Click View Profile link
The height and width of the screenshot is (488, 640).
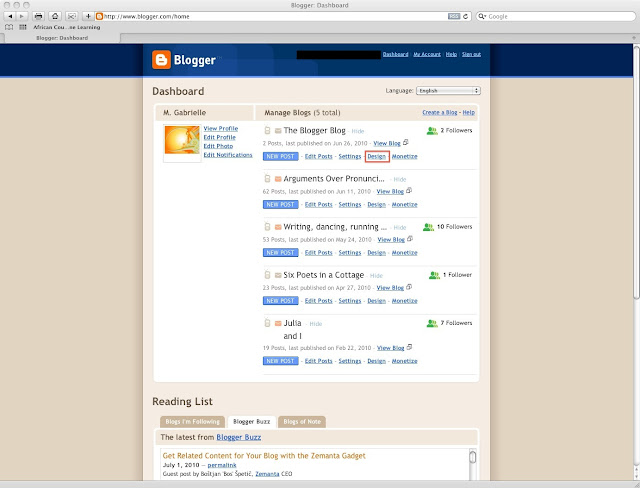click(x=220, y=129)
